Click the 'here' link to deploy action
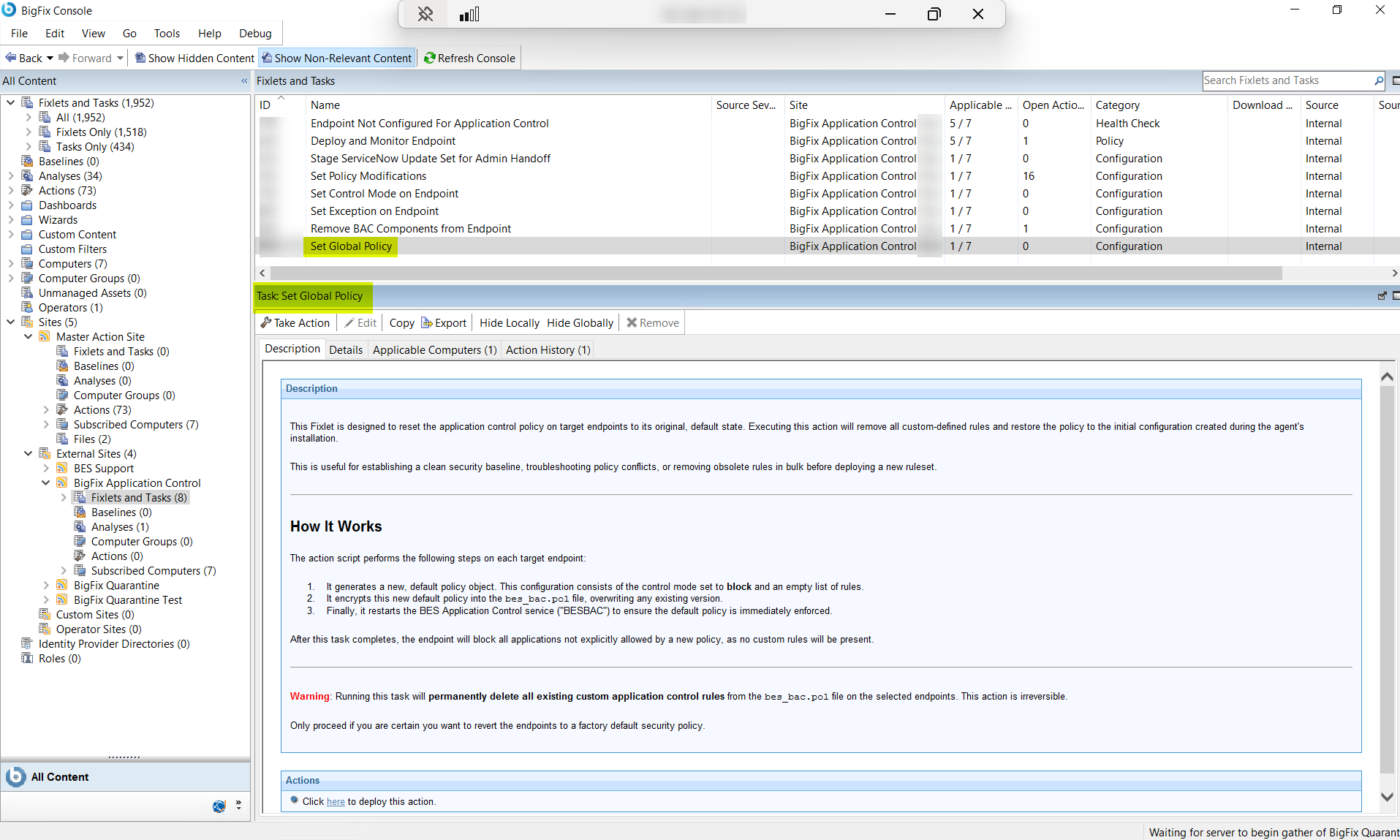1400x840 pixels. [336, 801]
